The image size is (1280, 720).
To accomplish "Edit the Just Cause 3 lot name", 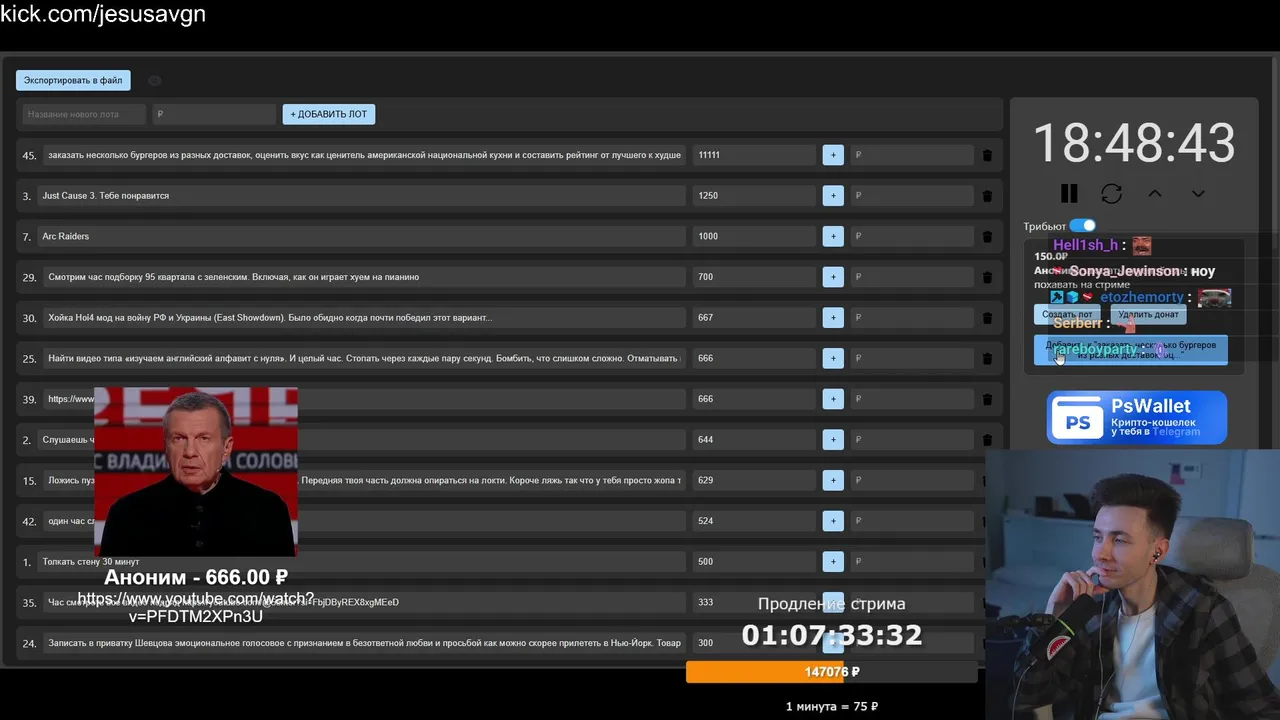I will click(361, 196).
